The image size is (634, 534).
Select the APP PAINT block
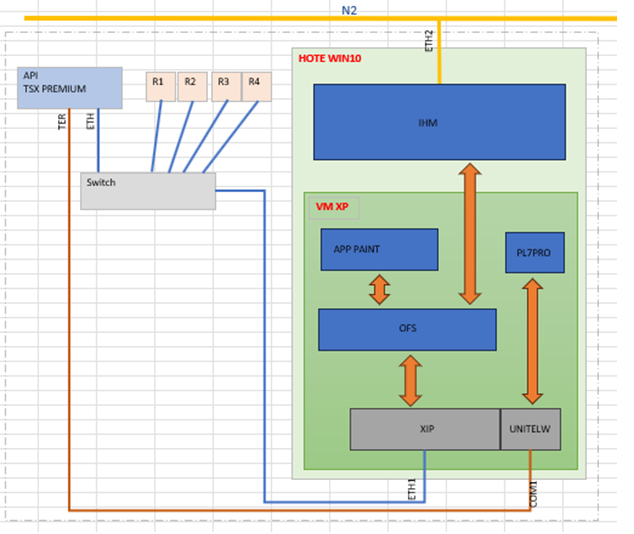point(379,249)
